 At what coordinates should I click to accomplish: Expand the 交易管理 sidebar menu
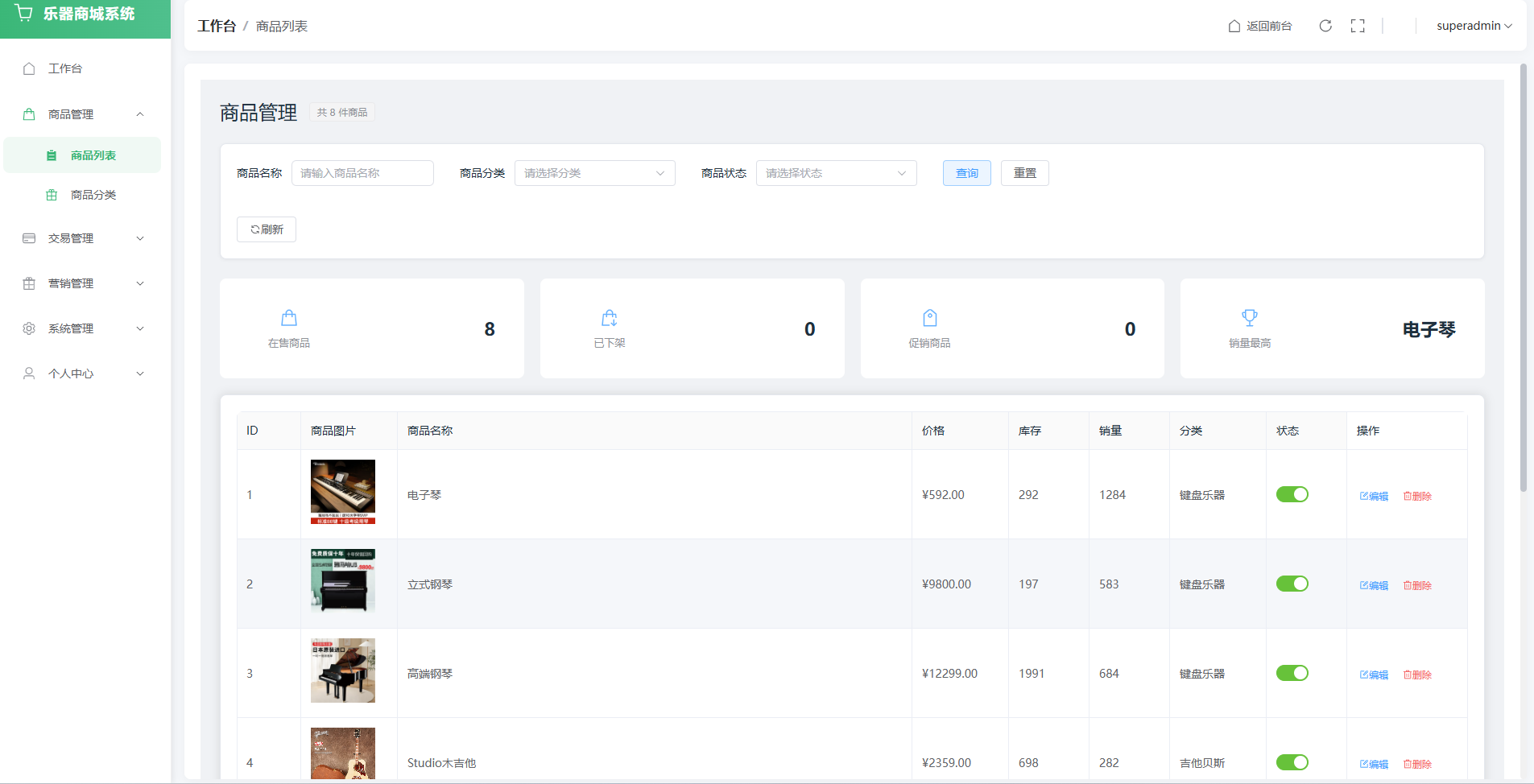85,238
